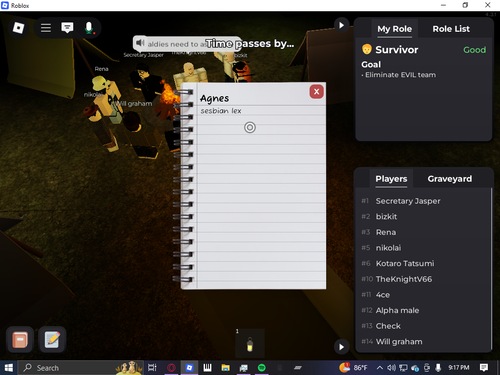The height and width of the screenshot is (375, 500).
Task: Click the Agnes notebook title
Action: coord(215,99)
